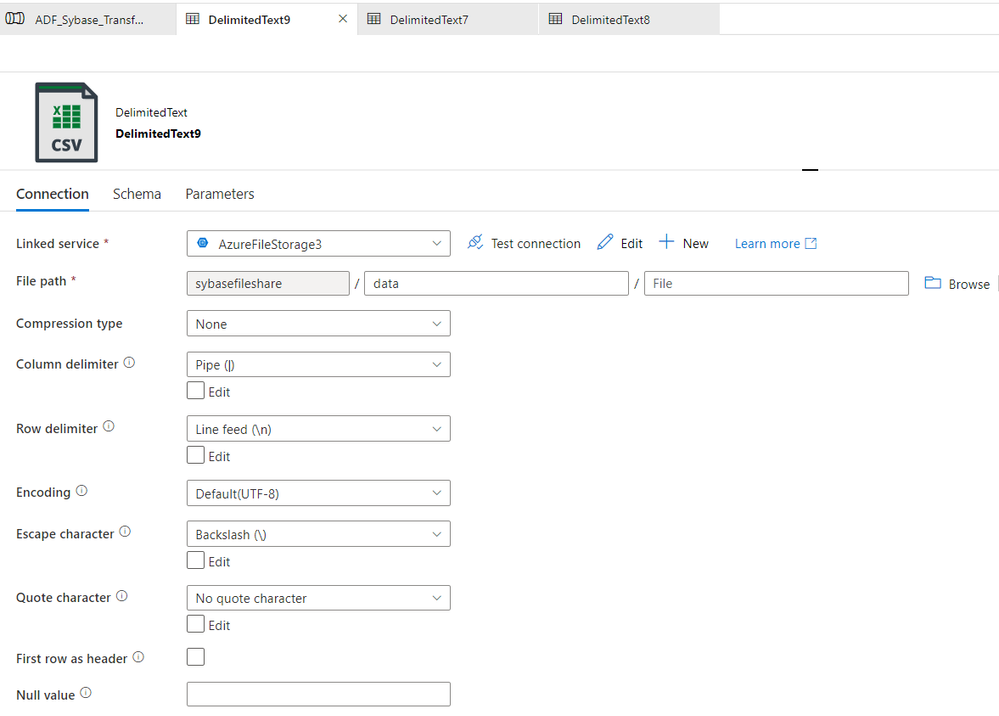Expand the Compression type dropdown
This screenshot has height=716, width=999.
(x=318, y=324)
